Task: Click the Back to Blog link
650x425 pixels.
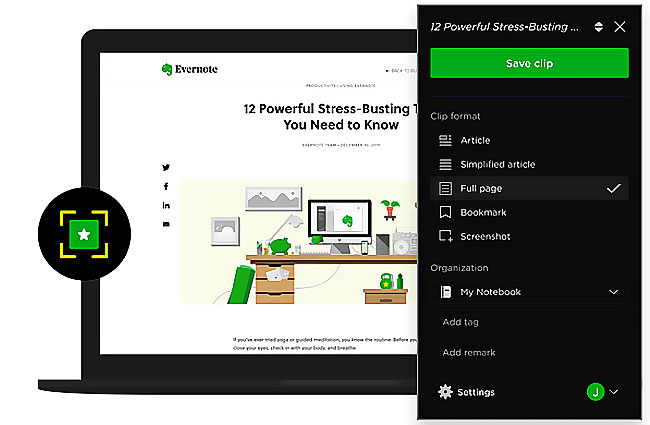Action: (401, 71)
